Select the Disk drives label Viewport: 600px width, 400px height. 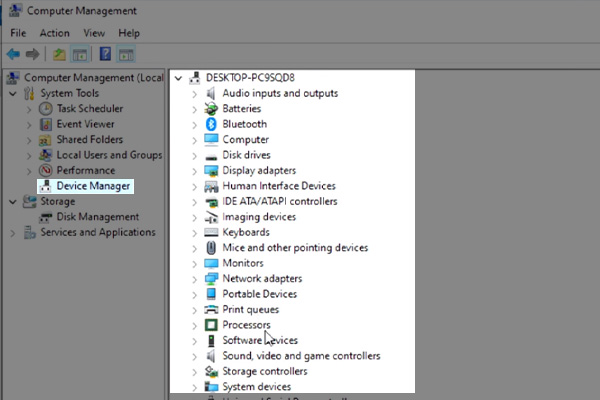click(246, 155)
